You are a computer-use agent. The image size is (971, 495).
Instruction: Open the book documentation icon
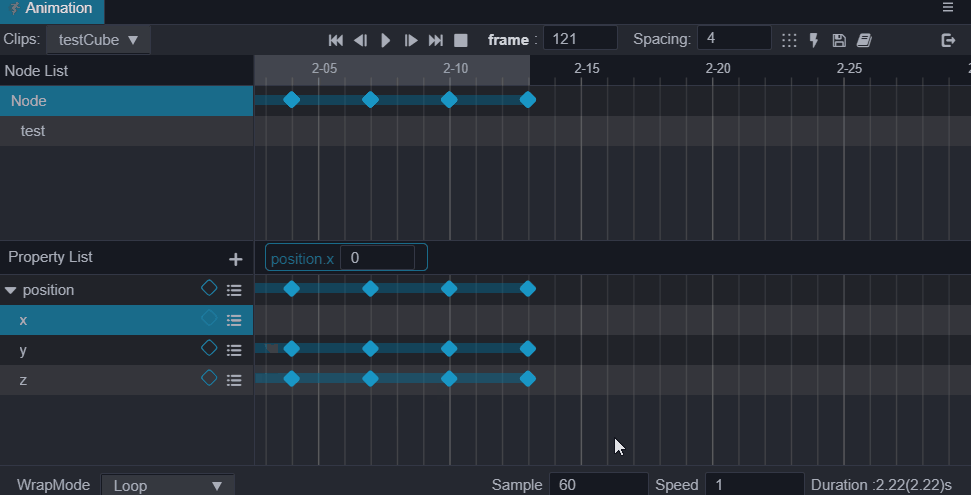point(864,40)
